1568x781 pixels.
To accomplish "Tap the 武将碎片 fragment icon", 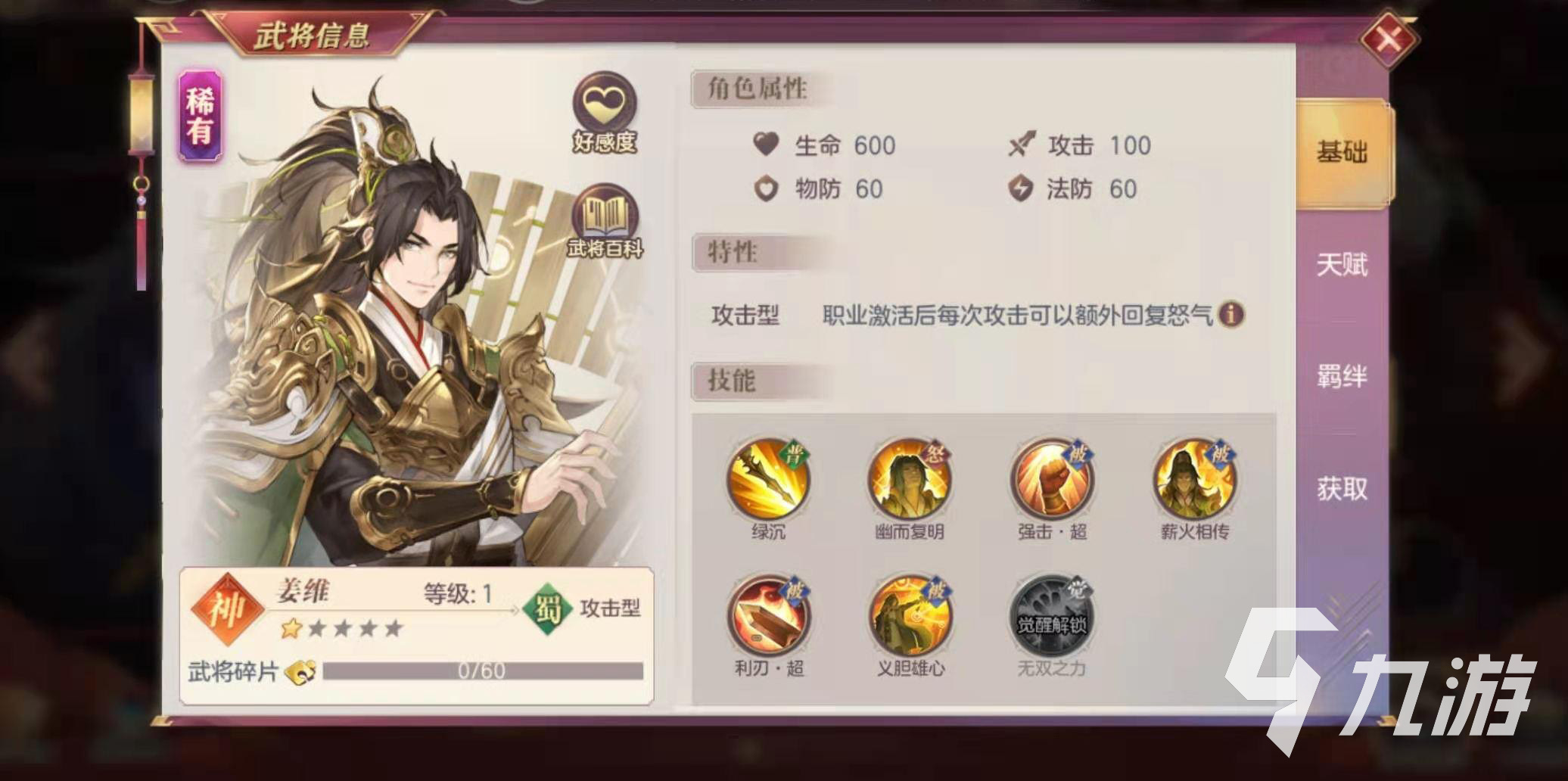I will (x=300, y=671).
